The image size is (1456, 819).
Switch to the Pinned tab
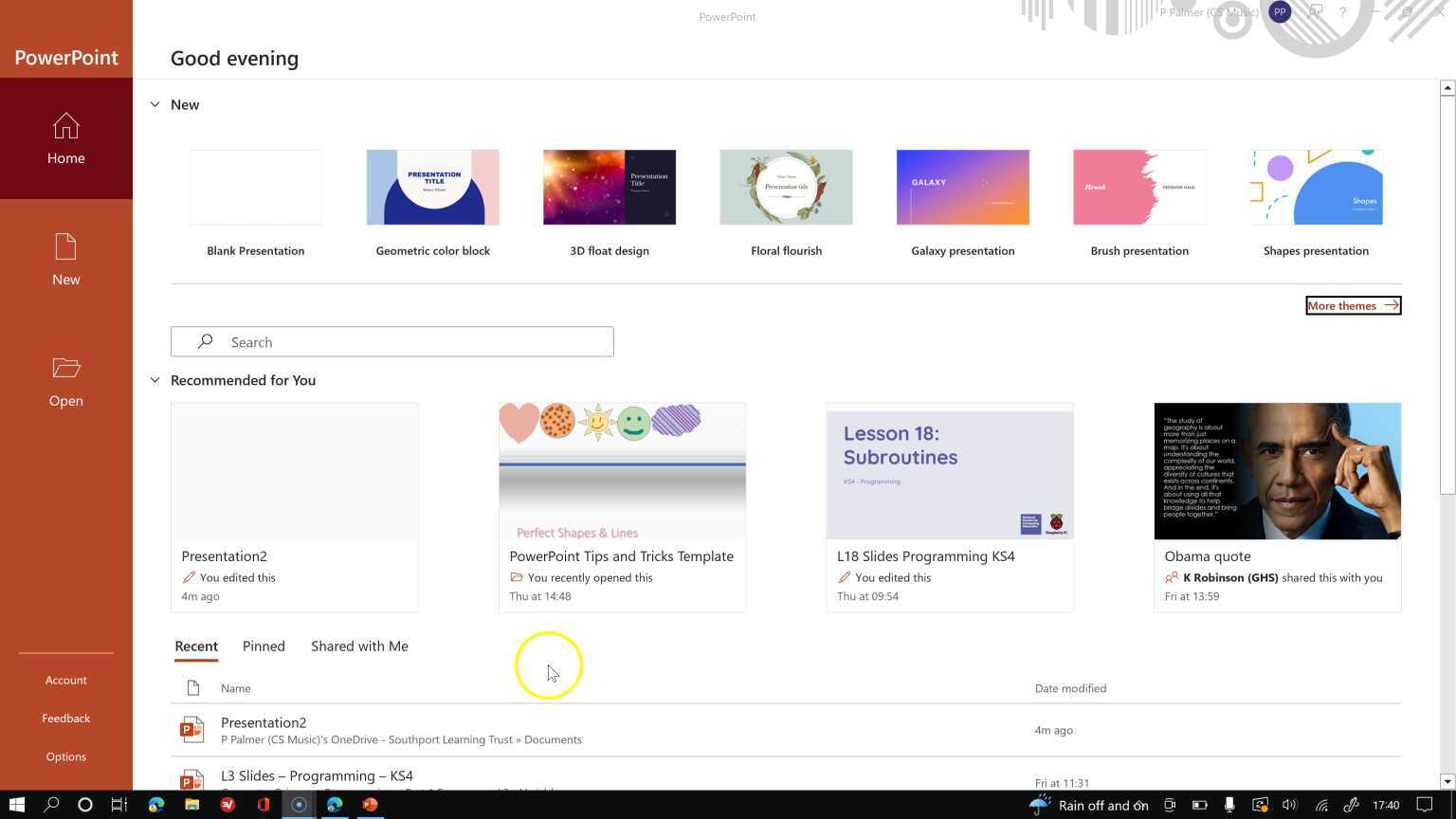coord(264,646)
